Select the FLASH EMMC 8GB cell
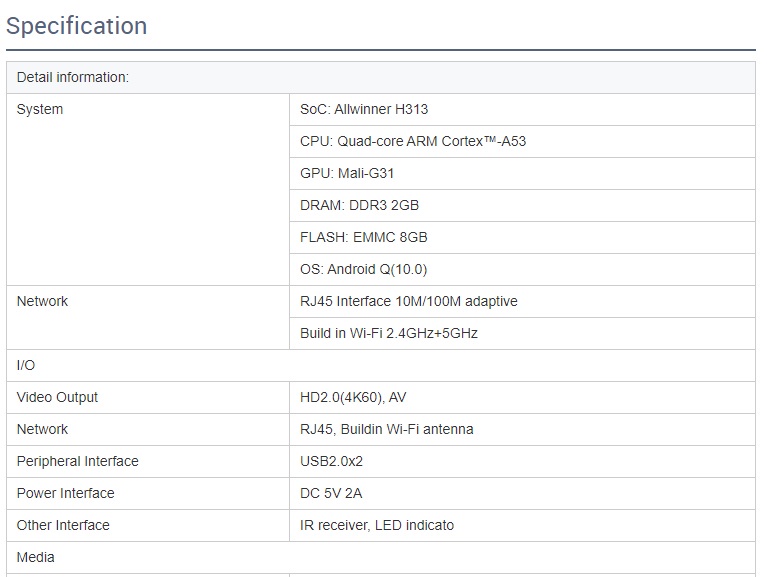 point(363,238)
